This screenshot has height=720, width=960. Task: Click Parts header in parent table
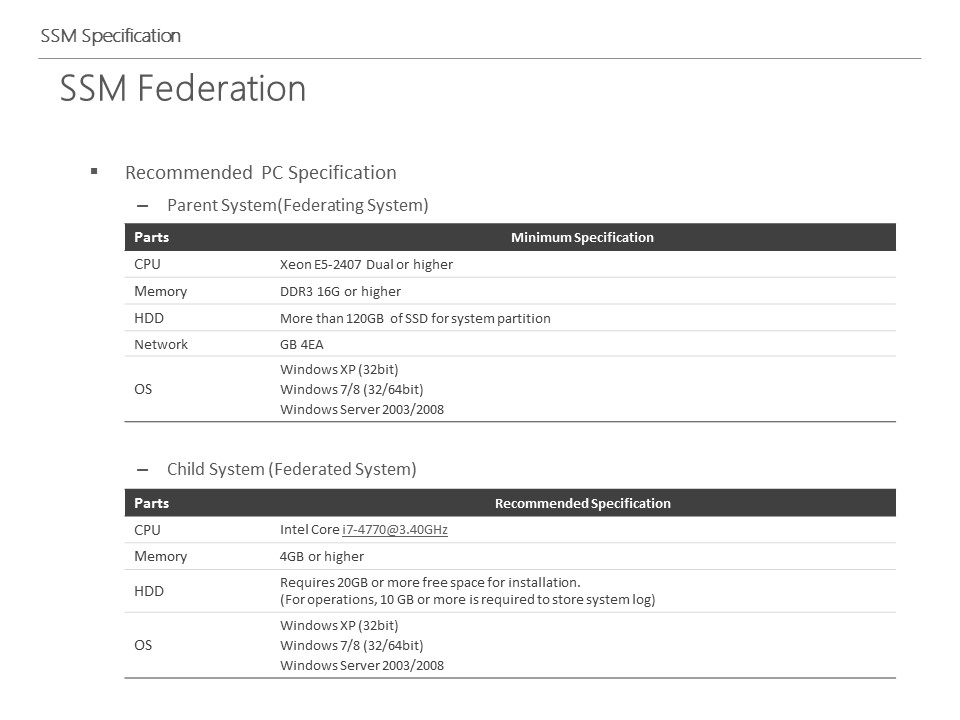pos(151,238)
